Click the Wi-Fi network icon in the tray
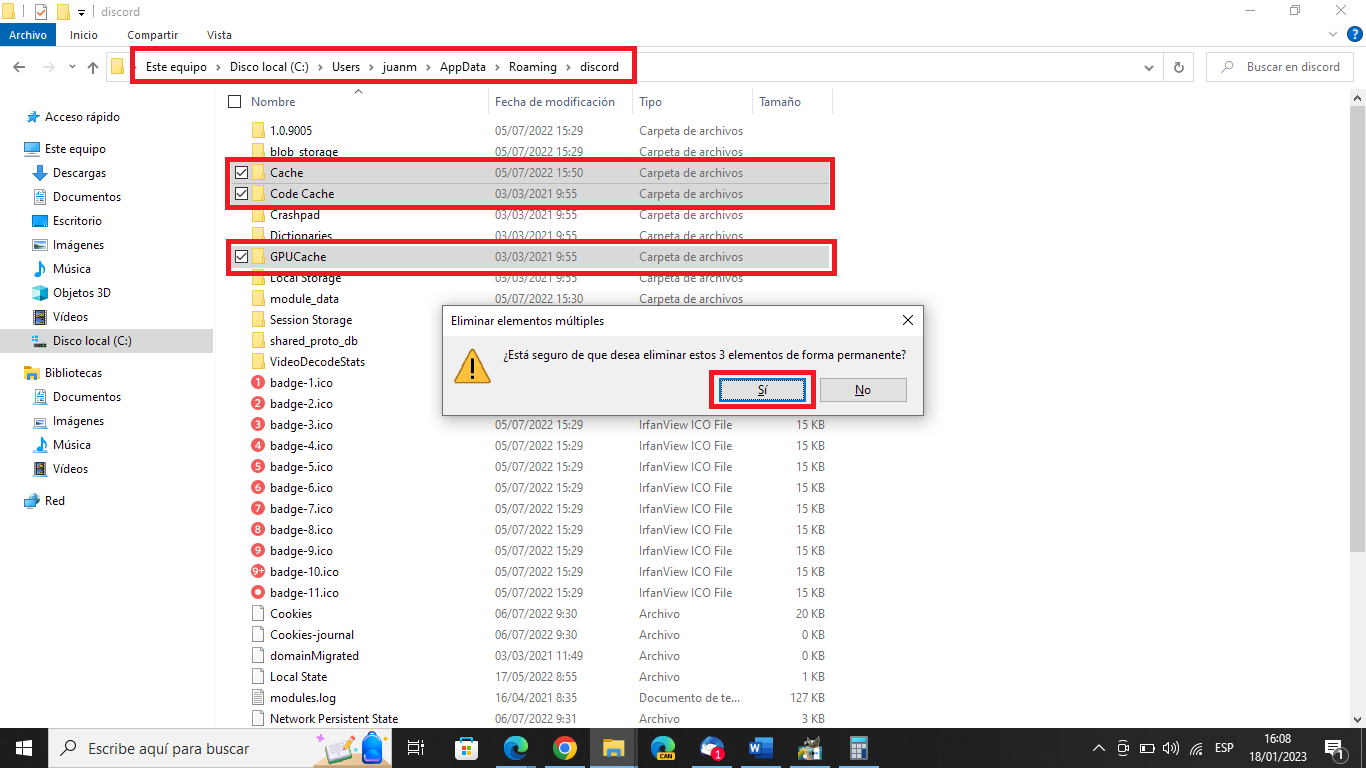The height and width of the screenshot is (768, 1366). pos(1197,747)
